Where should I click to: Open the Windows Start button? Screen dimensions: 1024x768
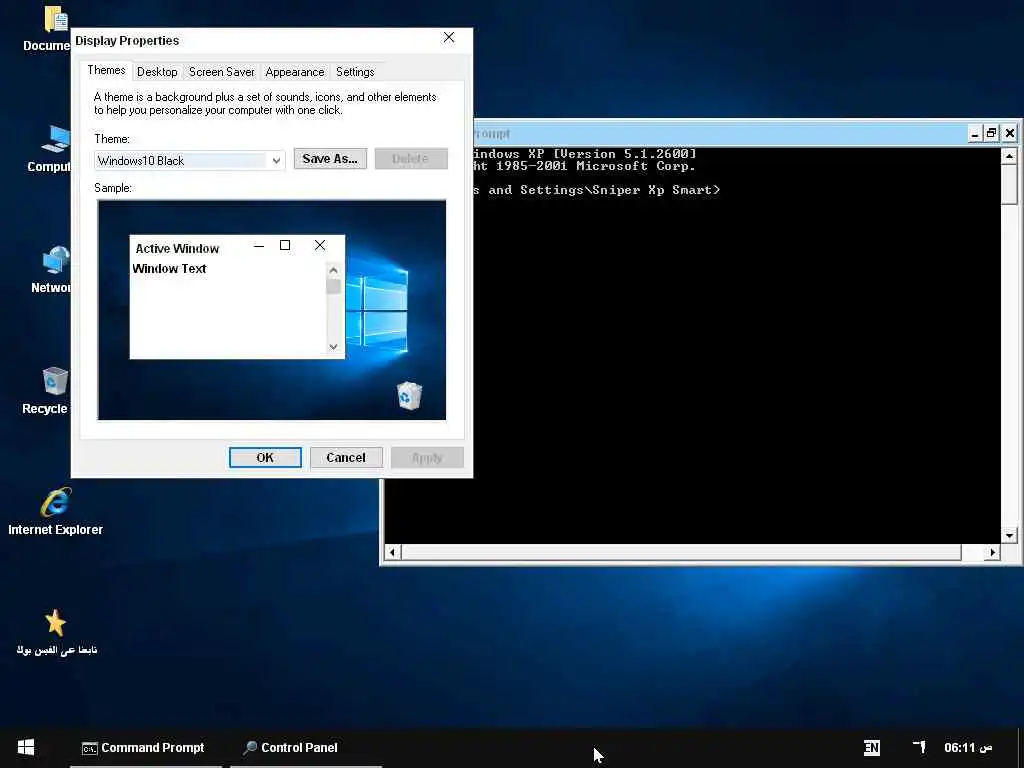(x=25, y=747)
